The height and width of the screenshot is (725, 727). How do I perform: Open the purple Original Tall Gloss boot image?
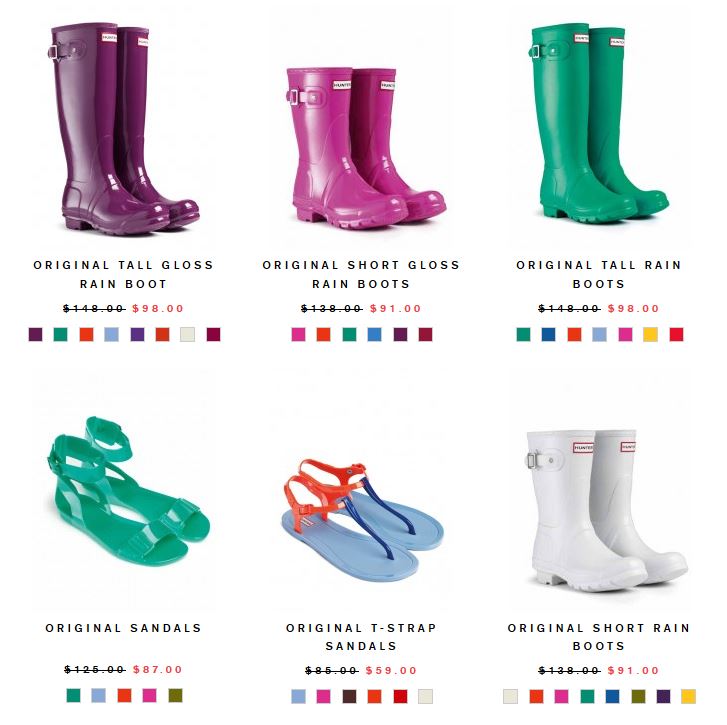[x=123, y=129]
